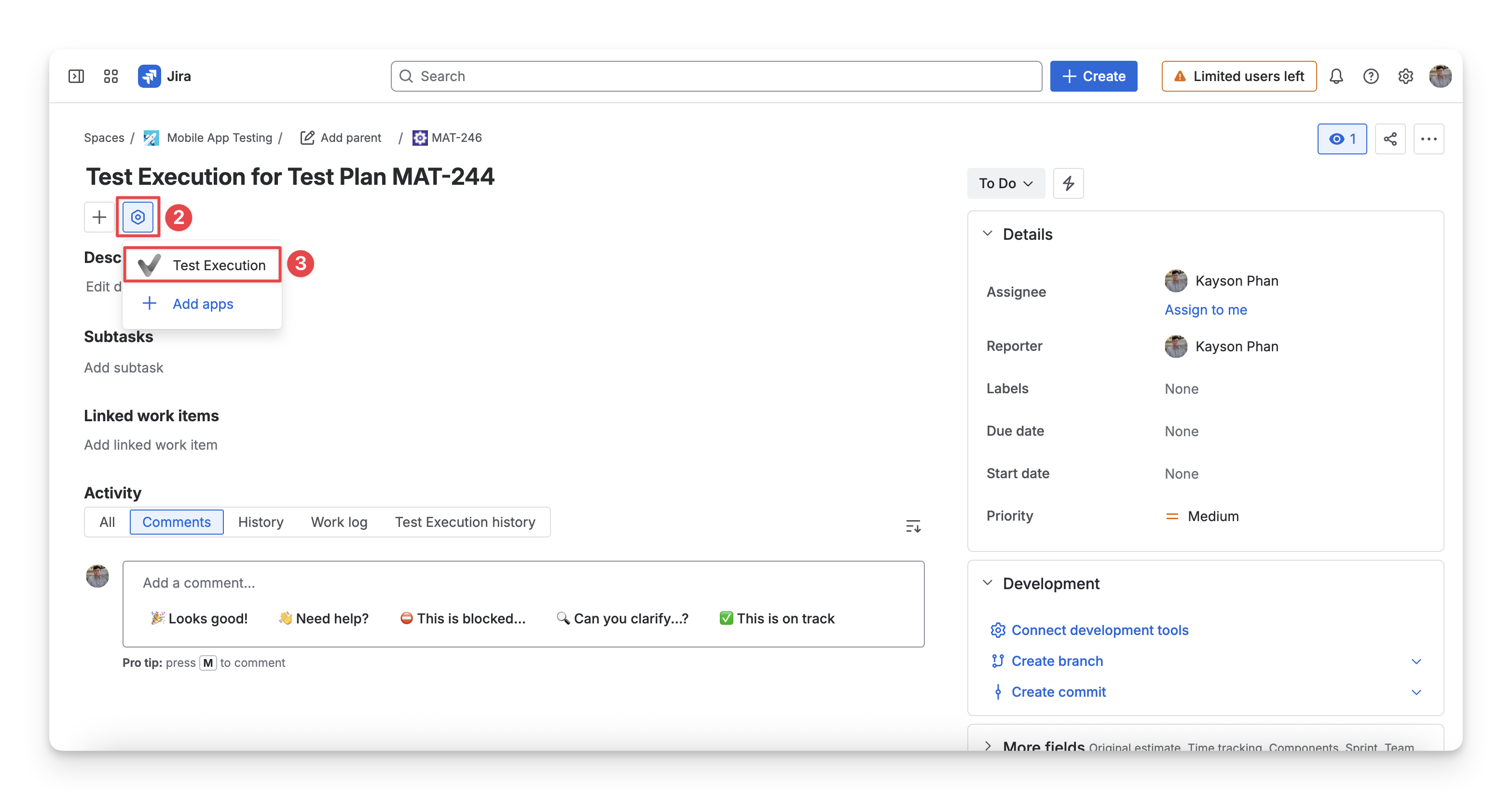Open the help question mark icon

[x=1371, y=76]
